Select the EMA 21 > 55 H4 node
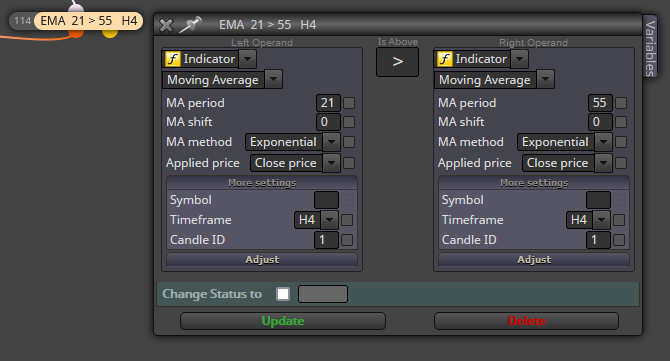670x361 pixels. pos(88,21)
